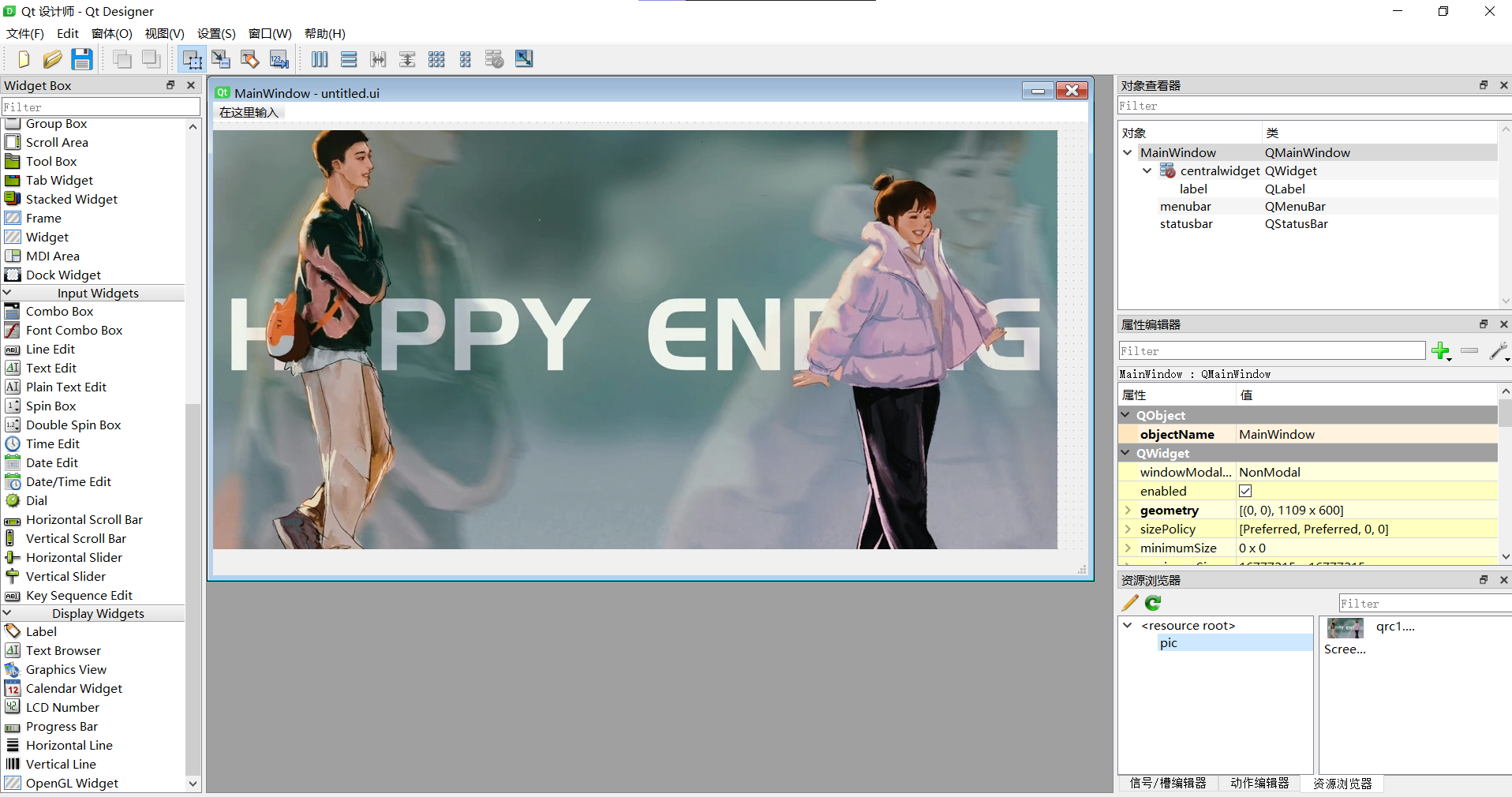Expand the minimumSize property
Viewport: 1512px width, 797px height.
click(1128, 548)
